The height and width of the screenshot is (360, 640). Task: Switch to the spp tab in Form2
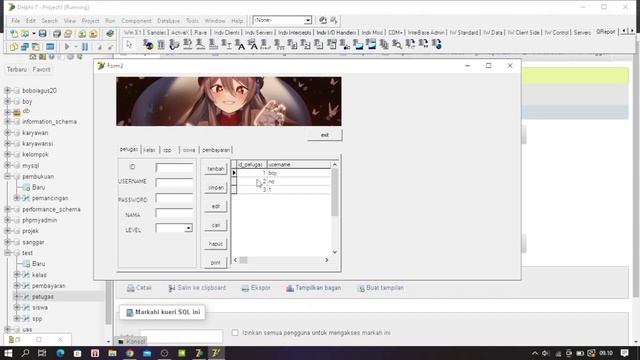point(167,150)
